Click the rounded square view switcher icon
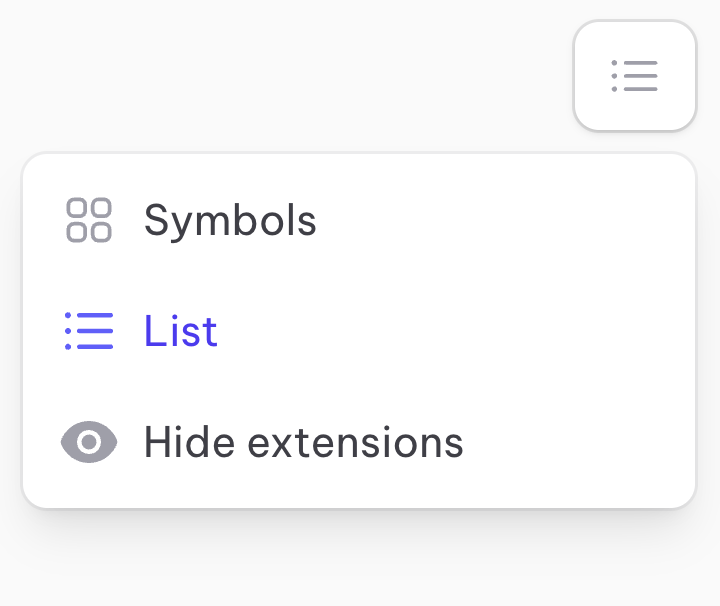 tap(634, 76)
